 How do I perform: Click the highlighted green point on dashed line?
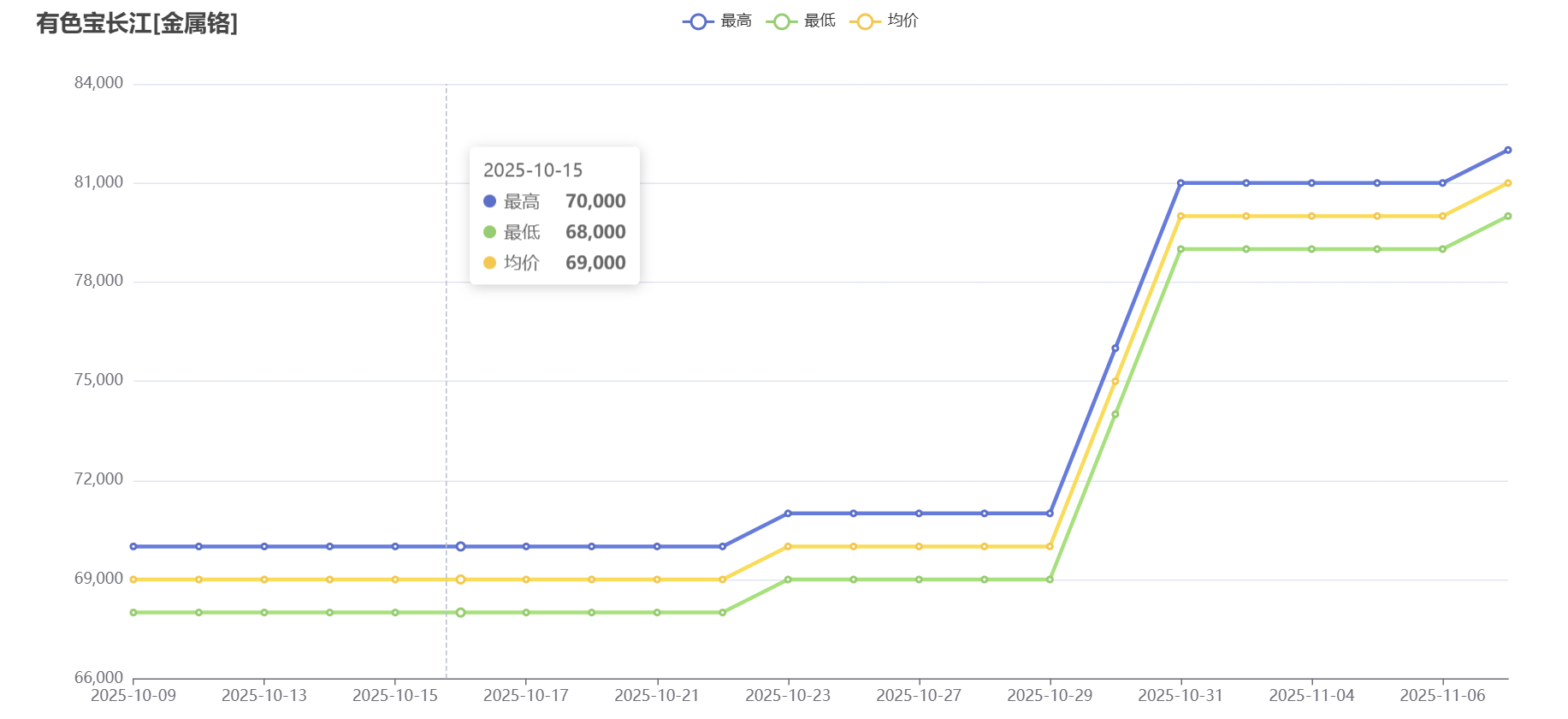(460, 613)
